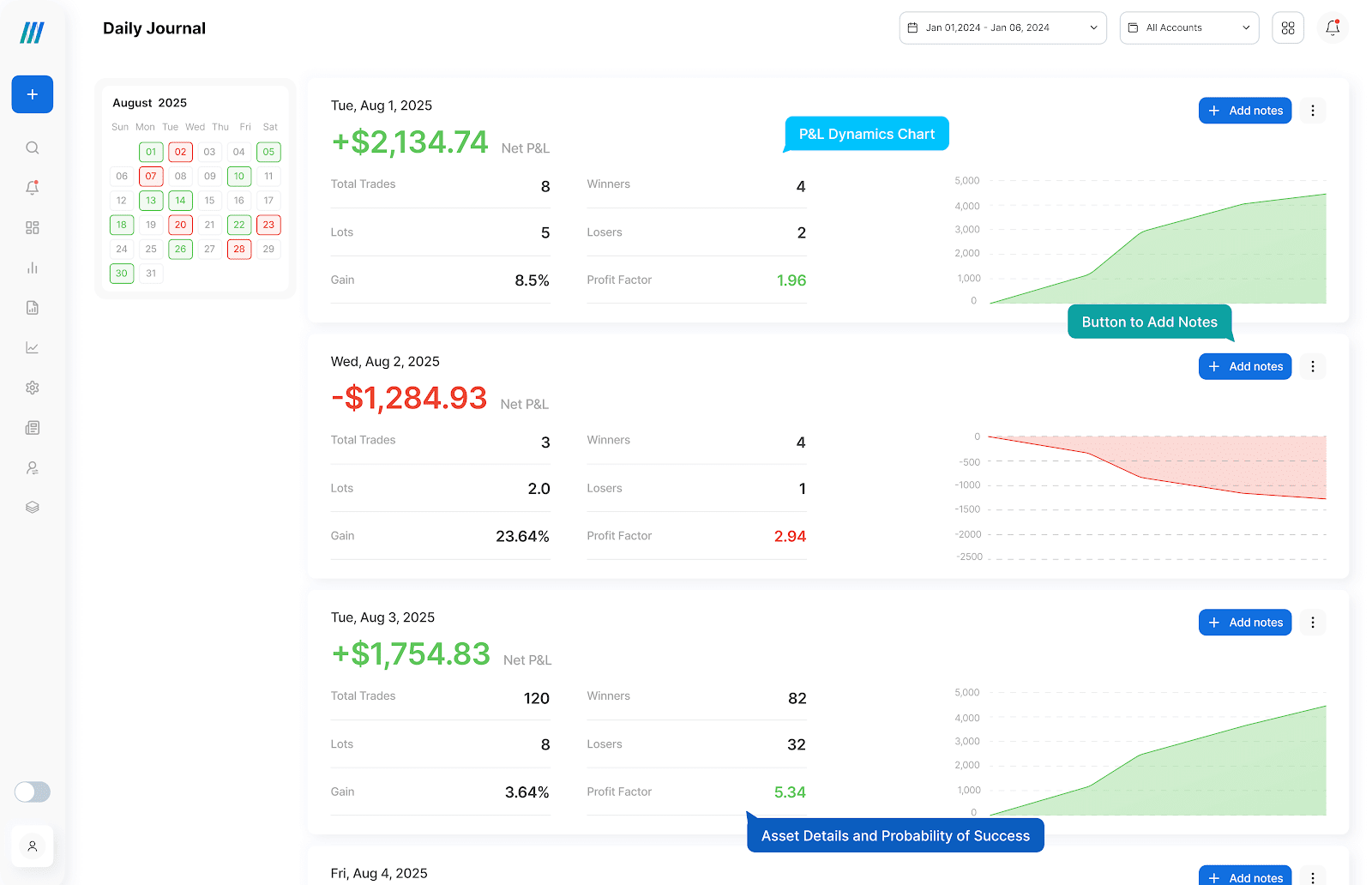Expand the All Accounts selector
Image resolution: width=1372 pixels, height=885 pixels.
coord(1188,27)
